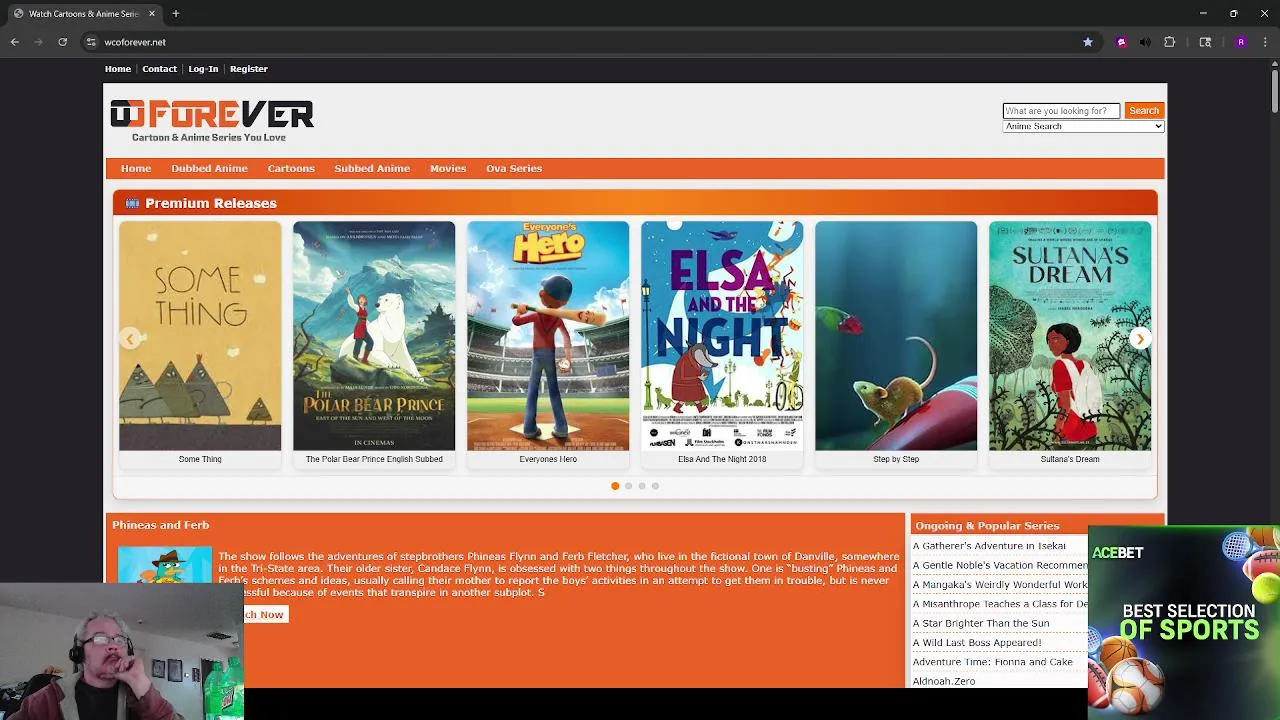This screenshot has width=1280, height=720.
Task: Open the Some Thing poster
Action: point(200,336)
